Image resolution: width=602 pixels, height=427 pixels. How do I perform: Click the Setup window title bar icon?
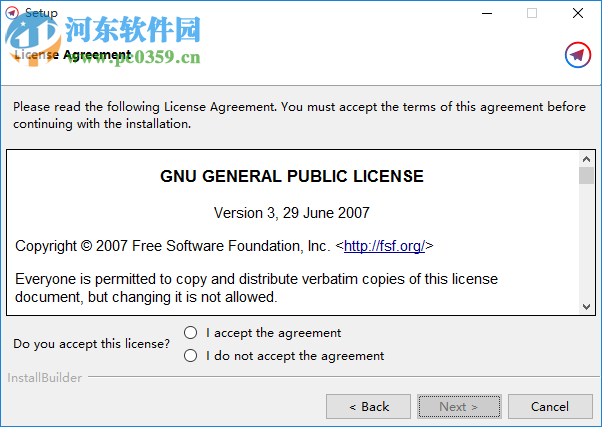11,13
